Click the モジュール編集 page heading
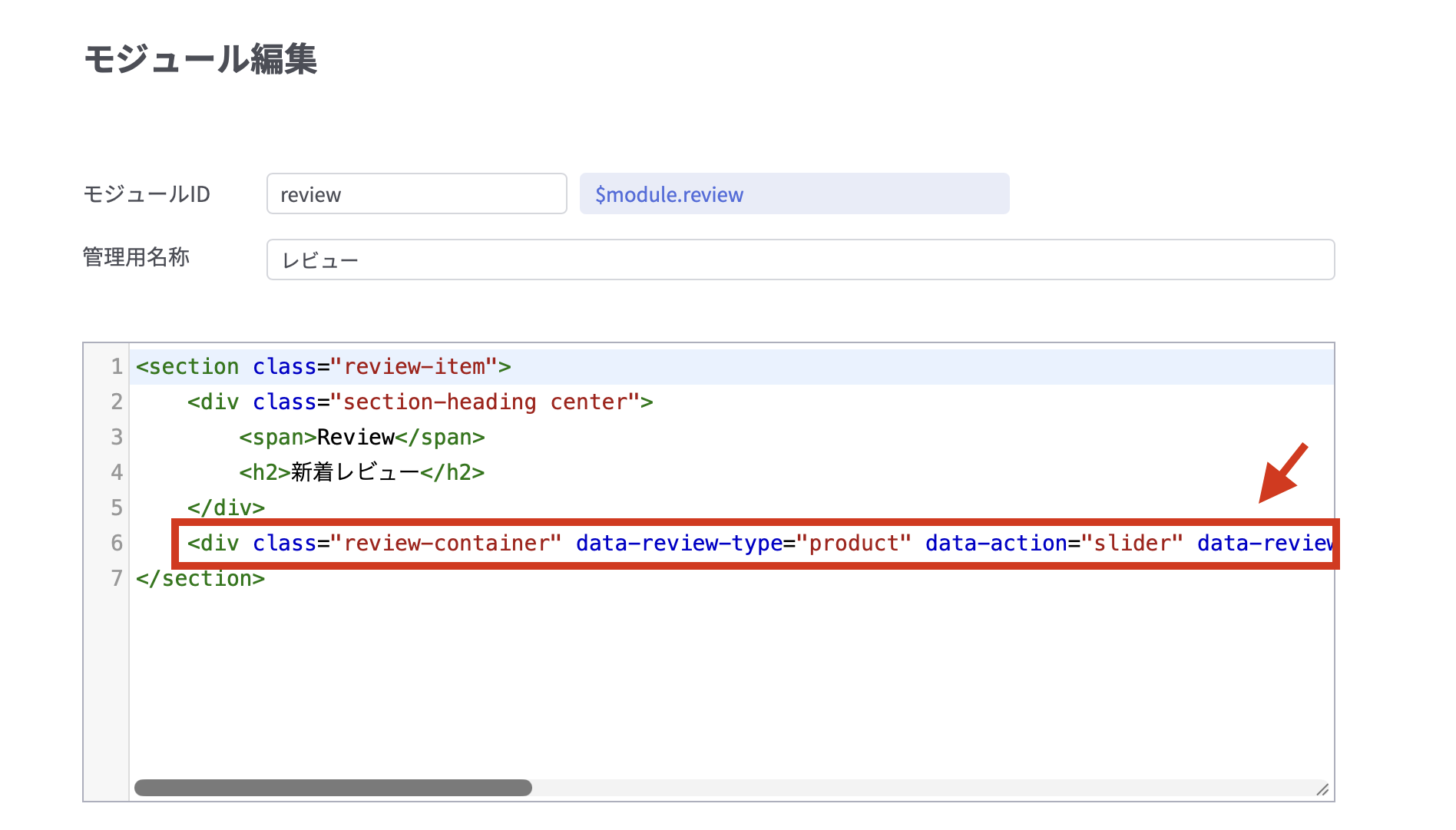This screenshot has width=1456, height=830. (200, 59)
